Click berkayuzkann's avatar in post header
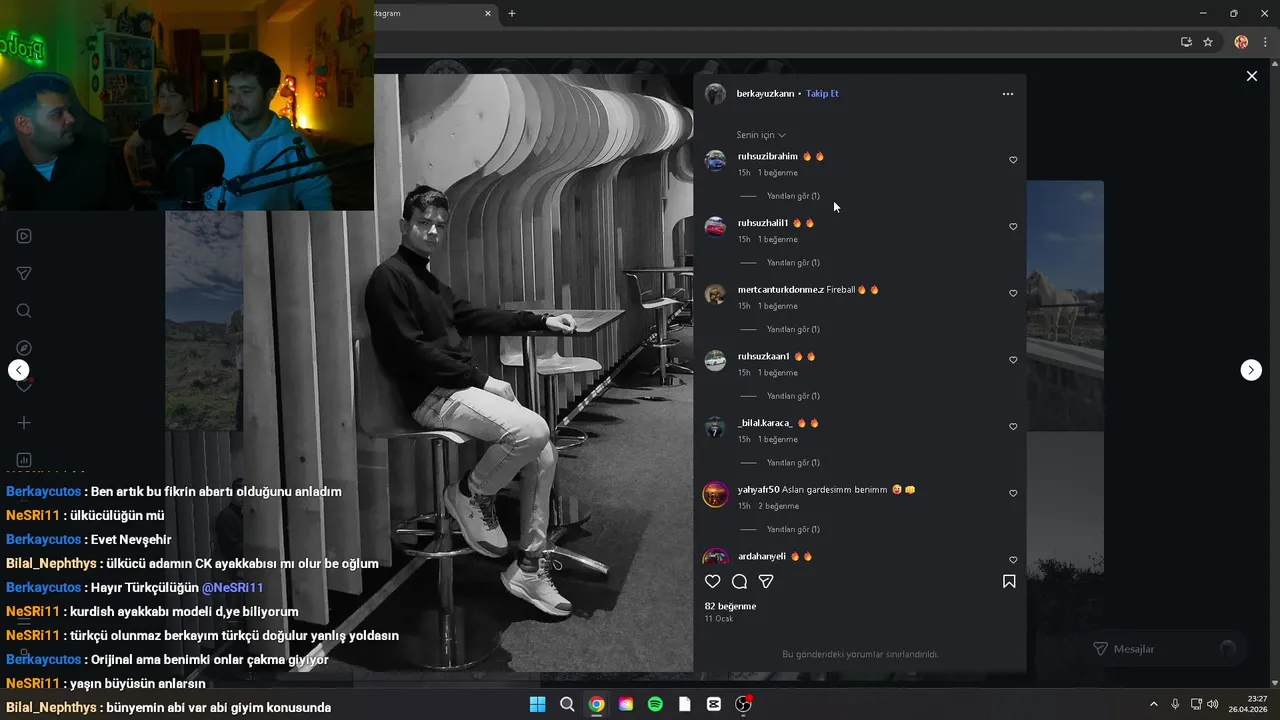Viewport: 1280px width, 720px height. pyautogui.click(x=715, y=94)
